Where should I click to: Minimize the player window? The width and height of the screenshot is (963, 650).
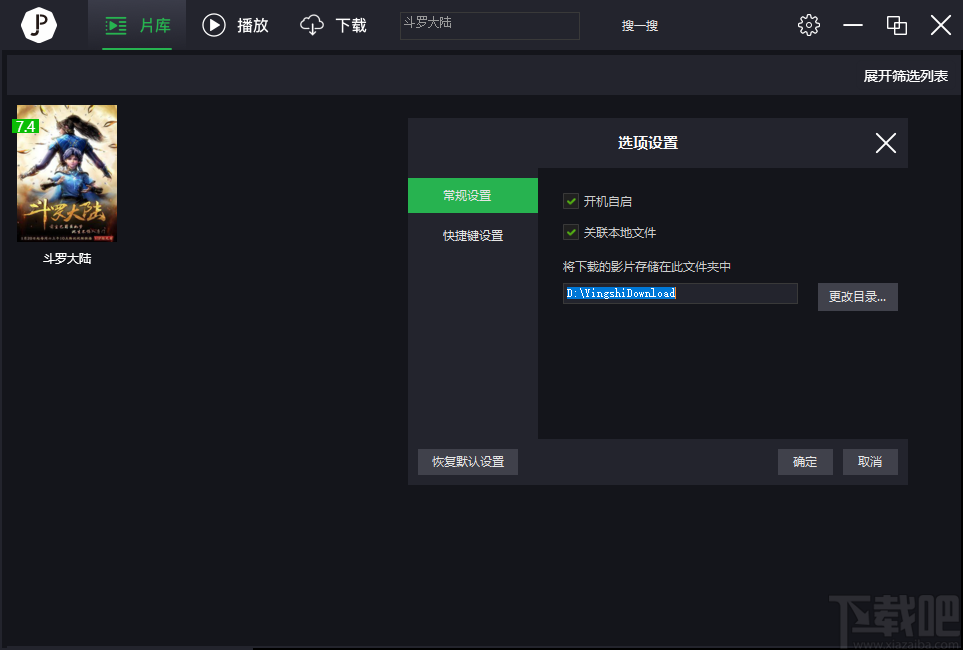click(852, 25)
